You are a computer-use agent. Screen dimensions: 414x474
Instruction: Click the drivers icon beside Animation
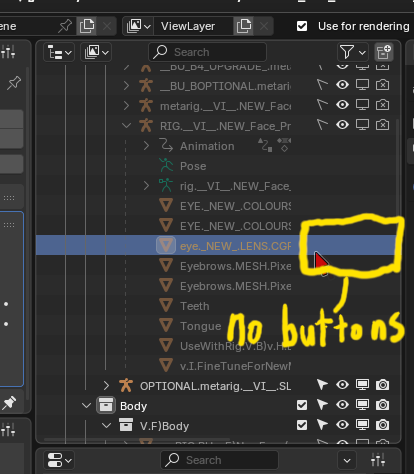[265, 145]
